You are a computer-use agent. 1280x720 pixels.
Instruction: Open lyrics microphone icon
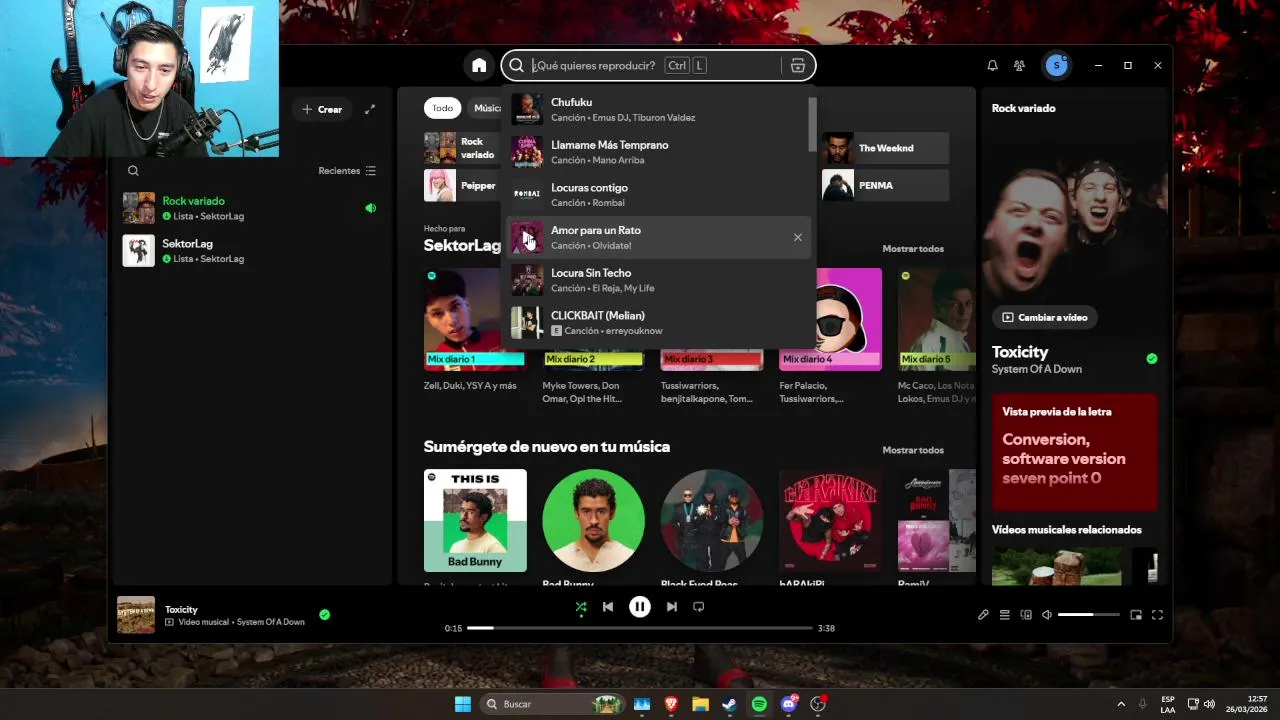coord(983,615)
